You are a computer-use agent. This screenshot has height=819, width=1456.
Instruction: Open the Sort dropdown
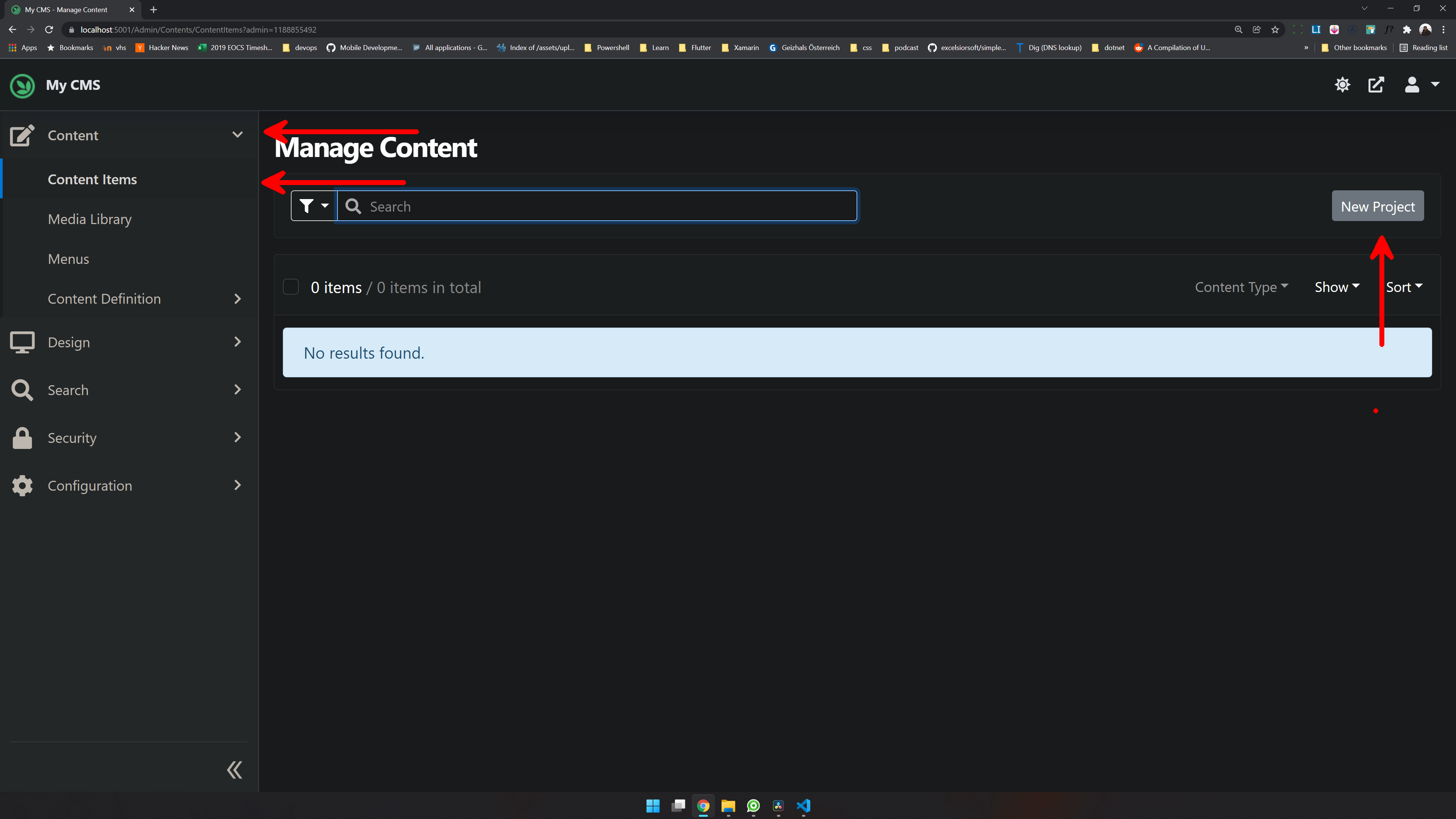click(1404, 287)
